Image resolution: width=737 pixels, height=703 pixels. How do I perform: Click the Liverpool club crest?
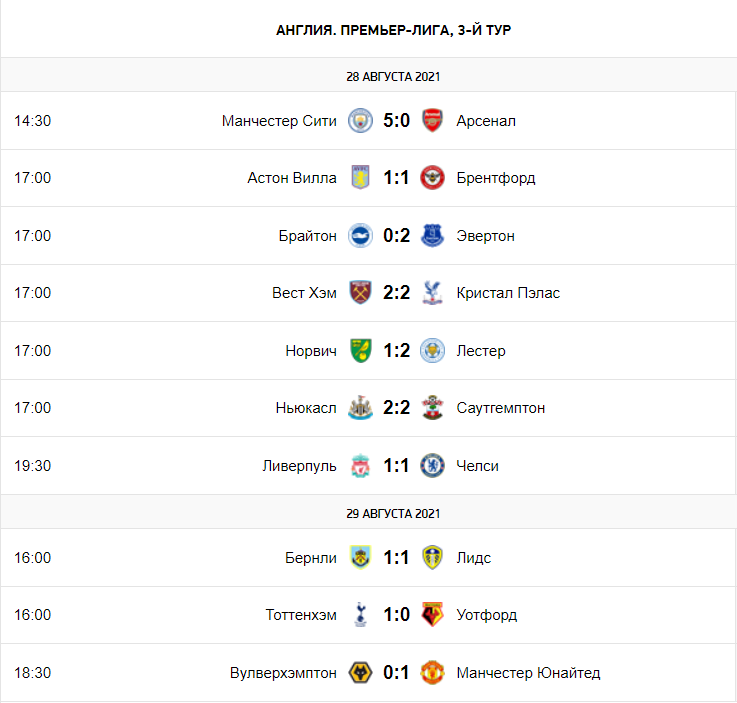coord(360,466)
